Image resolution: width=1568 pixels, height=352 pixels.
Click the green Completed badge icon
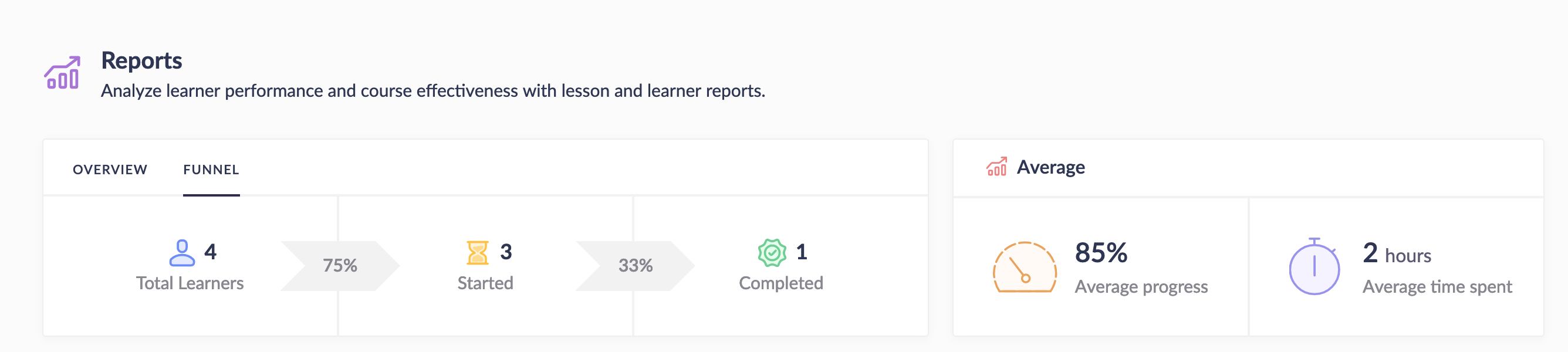[772, 253]
